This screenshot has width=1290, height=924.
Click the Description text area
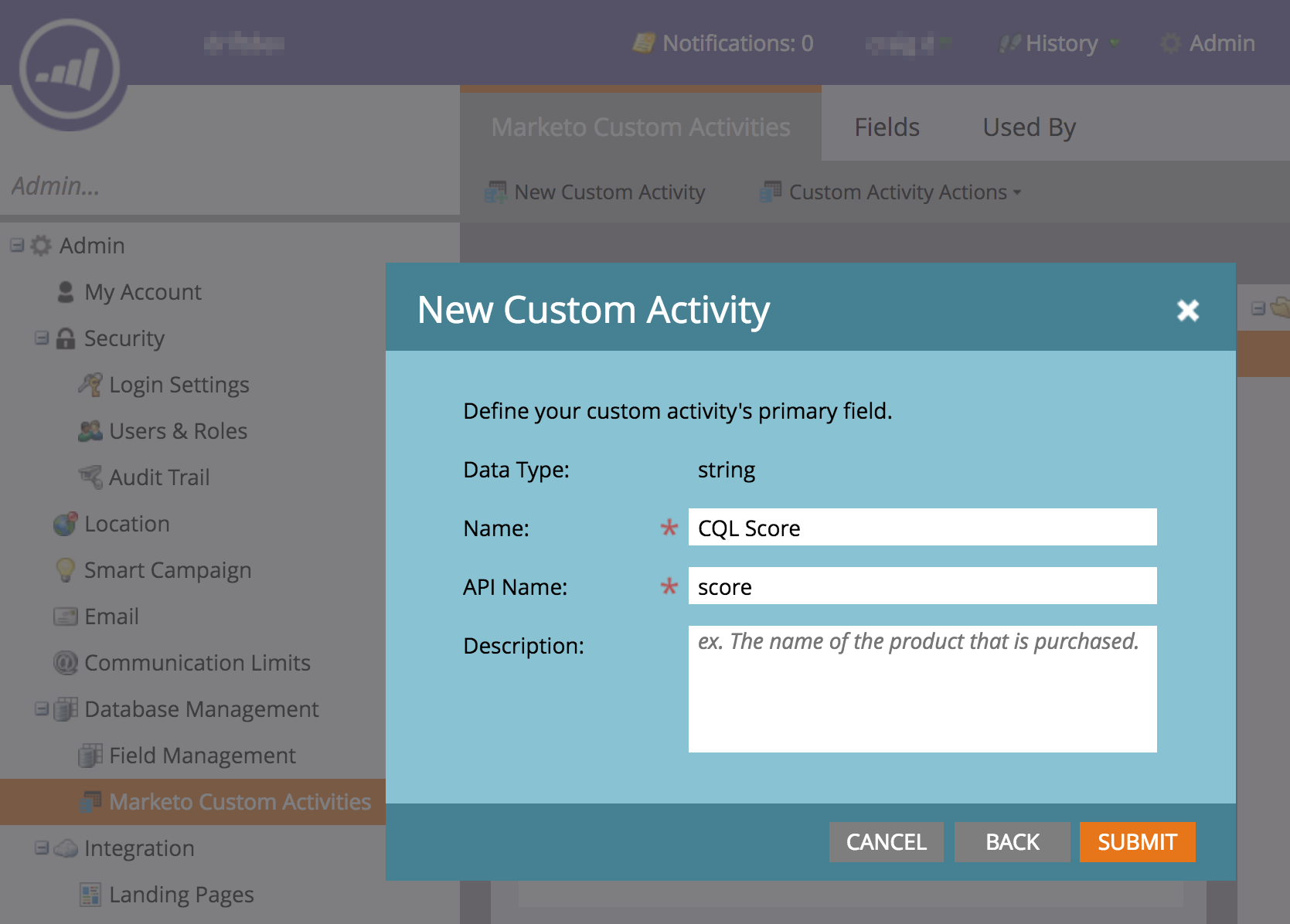pos(923,689)
